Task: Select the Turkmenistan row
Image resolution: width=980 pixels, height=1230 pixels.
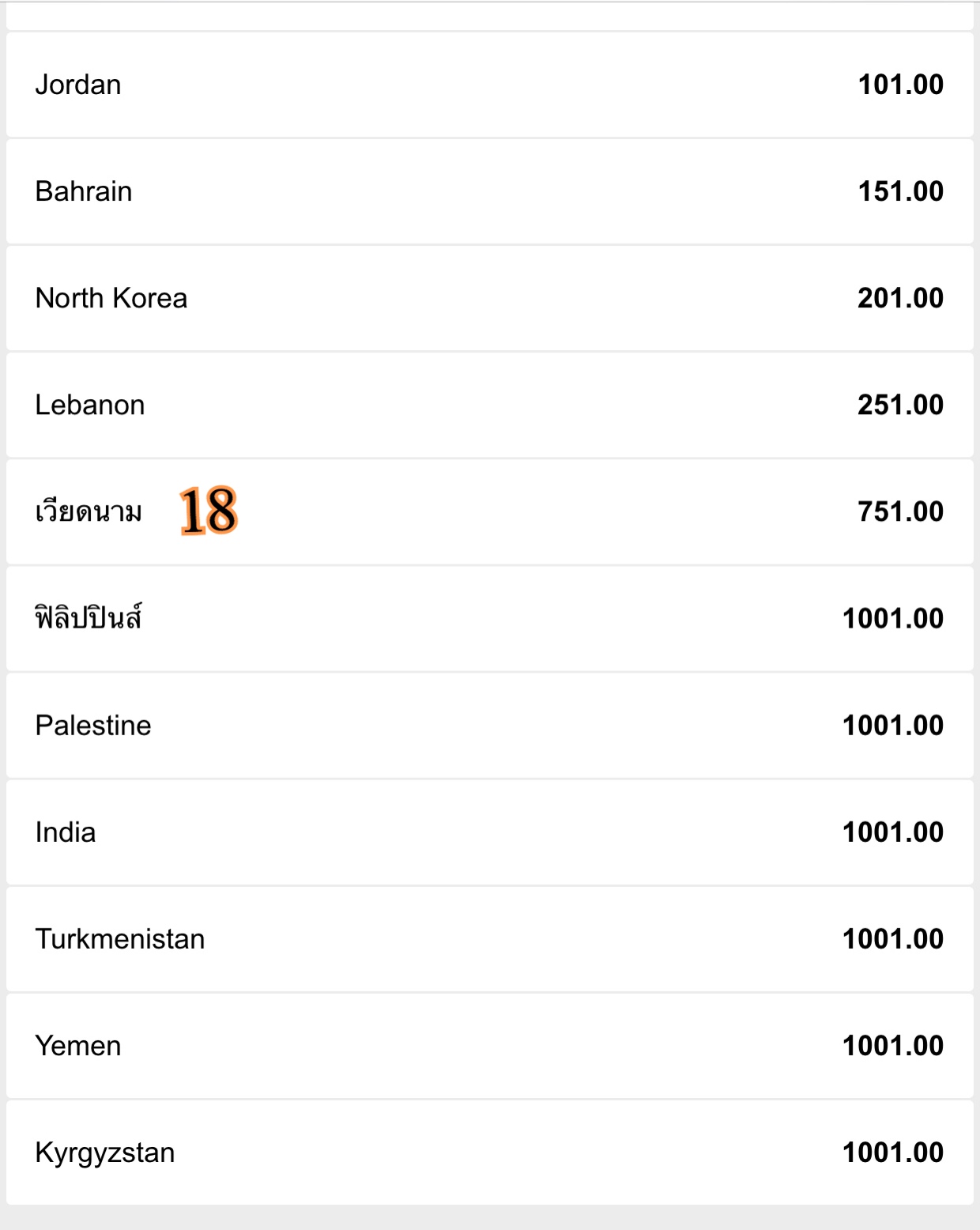Action: coord(490,939)
